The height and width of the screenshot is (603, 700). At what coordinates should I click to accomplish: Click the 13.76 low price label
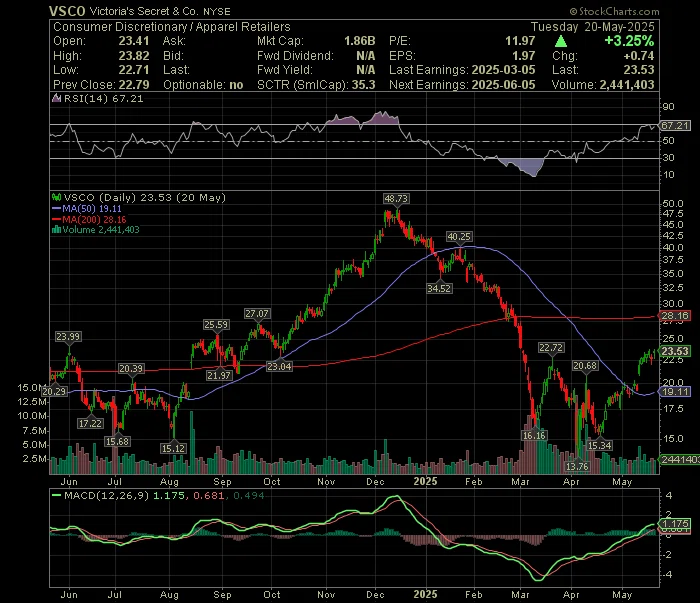577,466
